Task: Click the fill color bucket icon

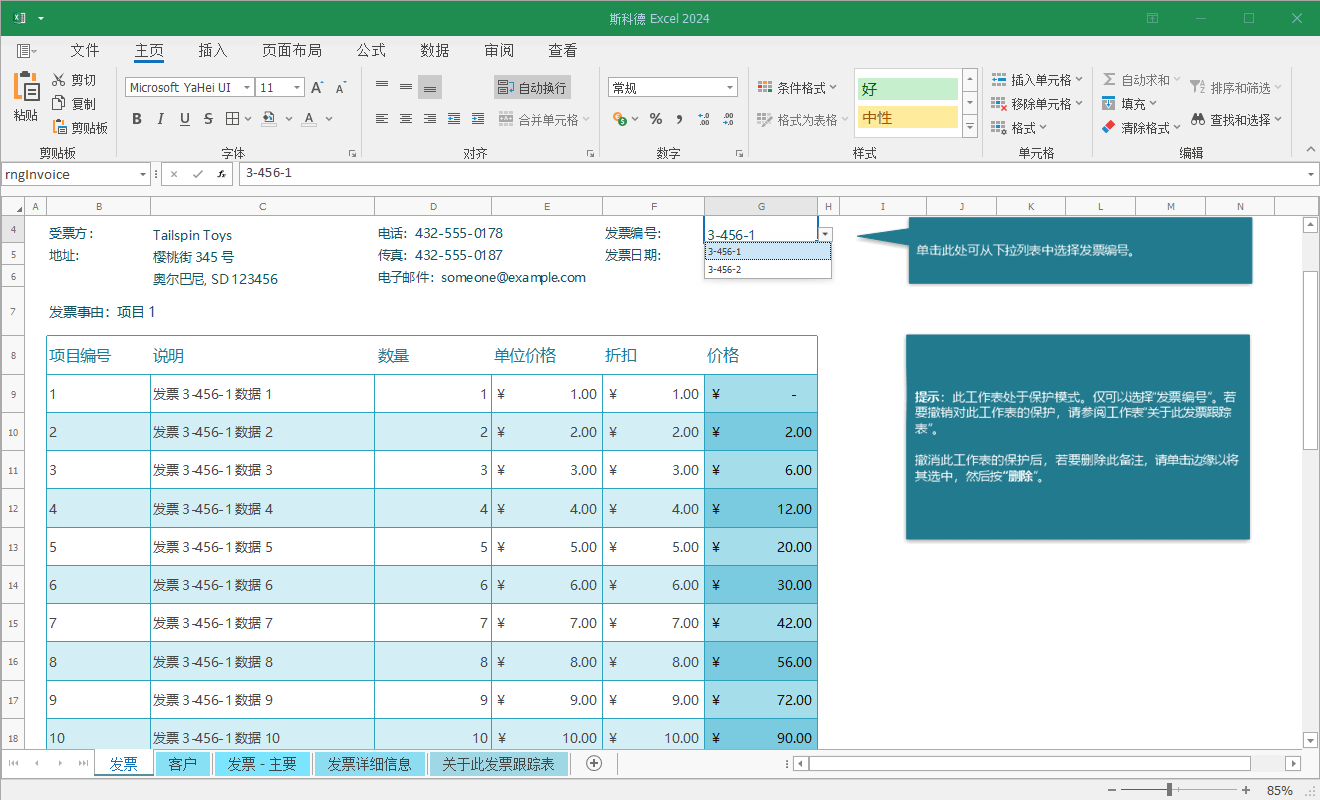Action: [x=268, y=119]
